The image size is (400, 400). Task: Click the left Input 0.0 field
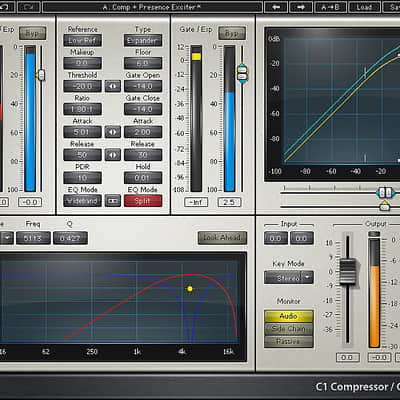[x=275, y=238]
